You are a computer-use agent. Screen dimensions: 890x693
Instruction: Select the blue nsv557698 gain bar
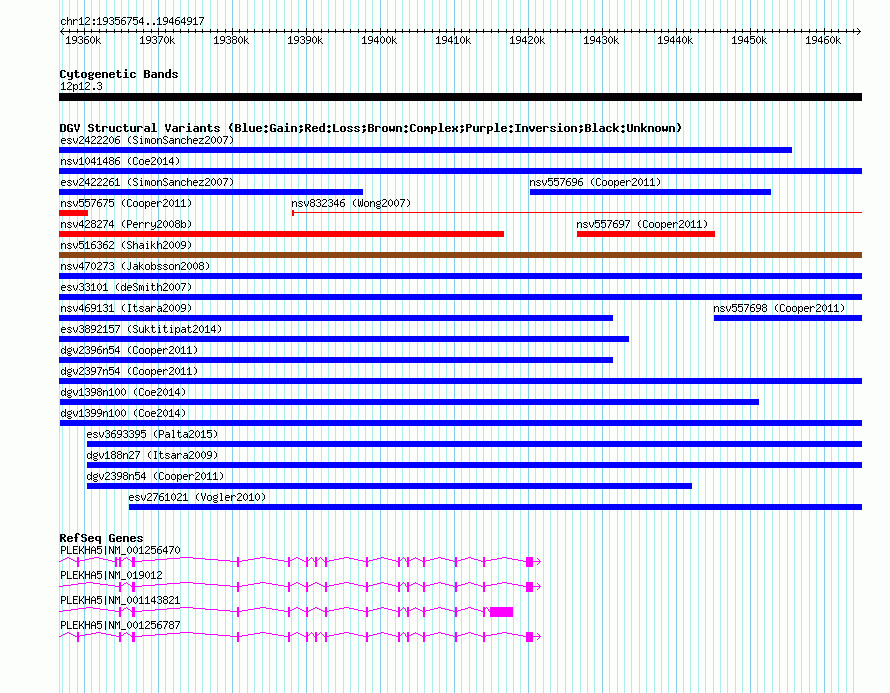pyautogui.click(x=788, y=318)
